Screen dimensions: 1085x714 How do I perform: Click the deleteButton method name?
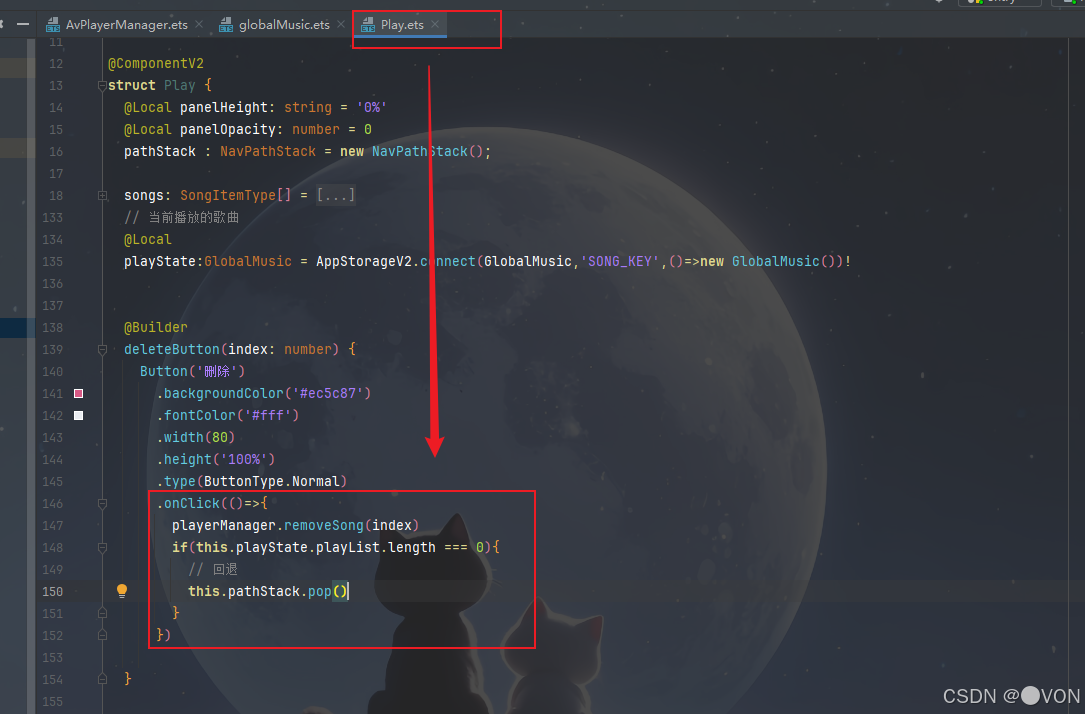click(172, 349)
